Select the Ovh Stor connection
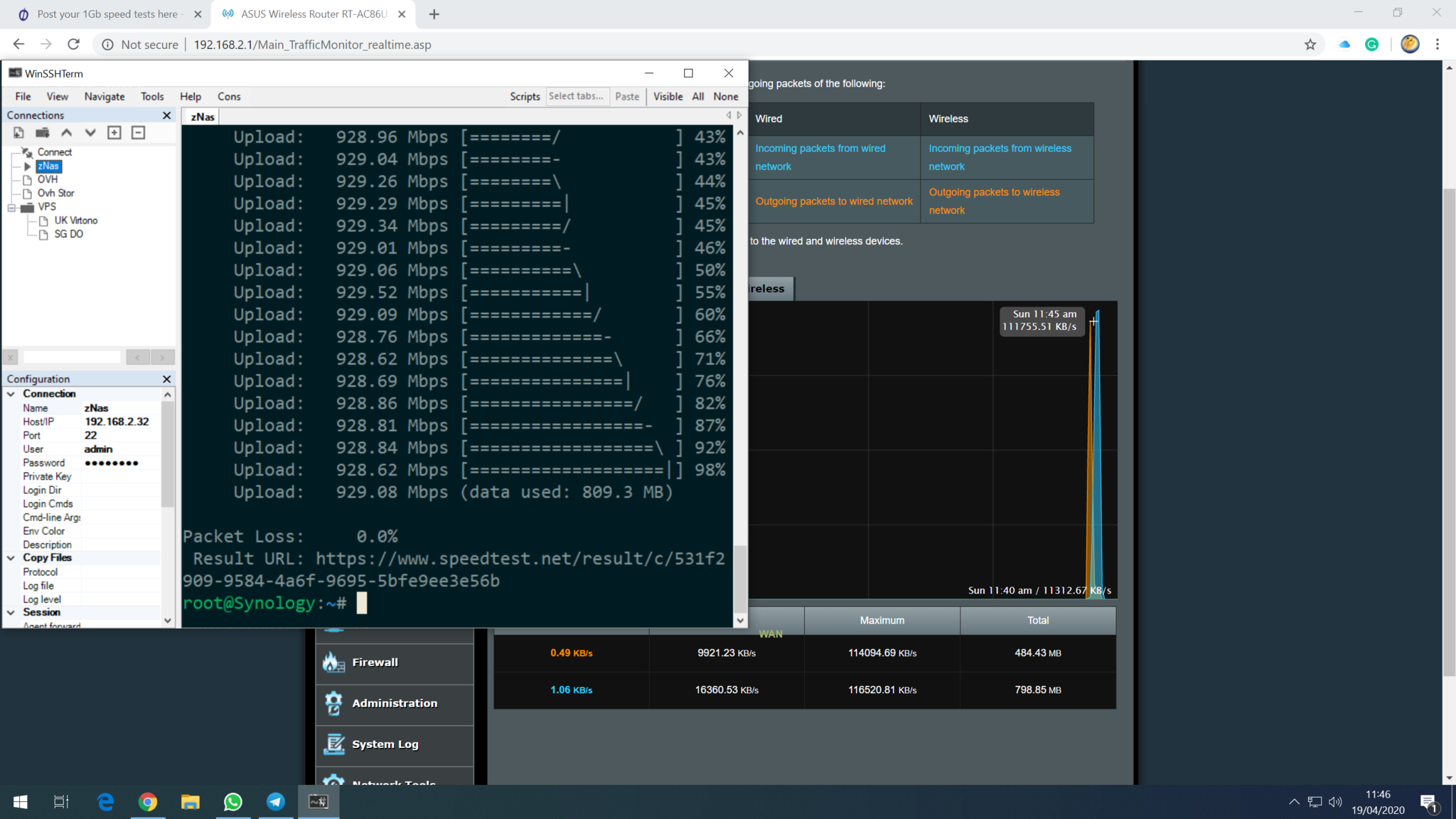 pos(55,193)
